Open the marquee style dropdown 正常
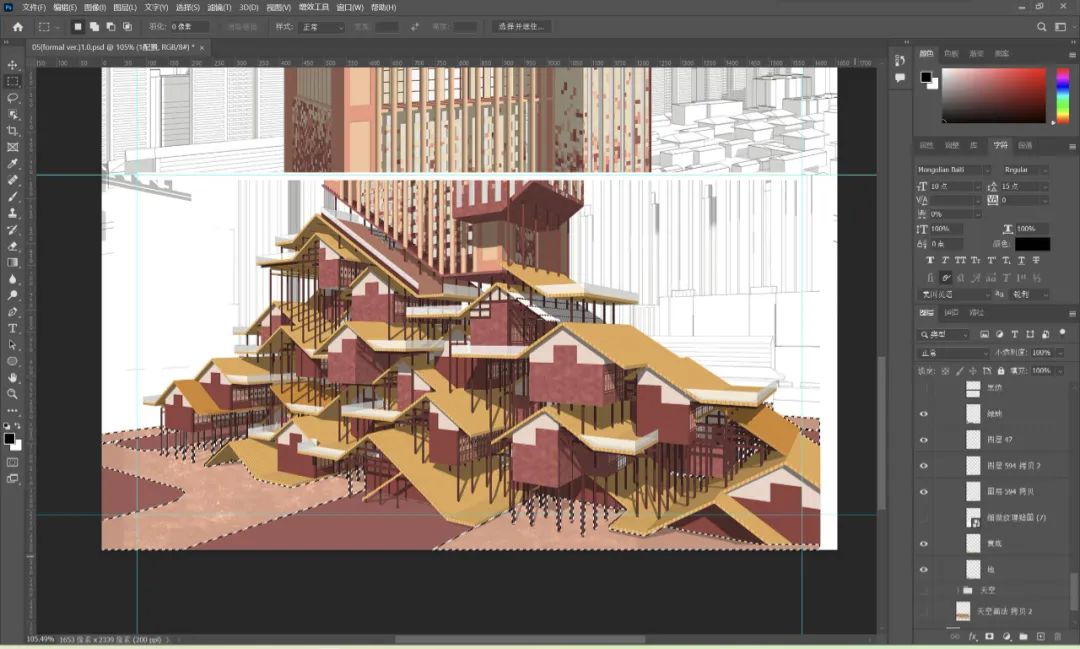Image resolution: width=1080 pixels, height=649 pixels. pos(322,27)
